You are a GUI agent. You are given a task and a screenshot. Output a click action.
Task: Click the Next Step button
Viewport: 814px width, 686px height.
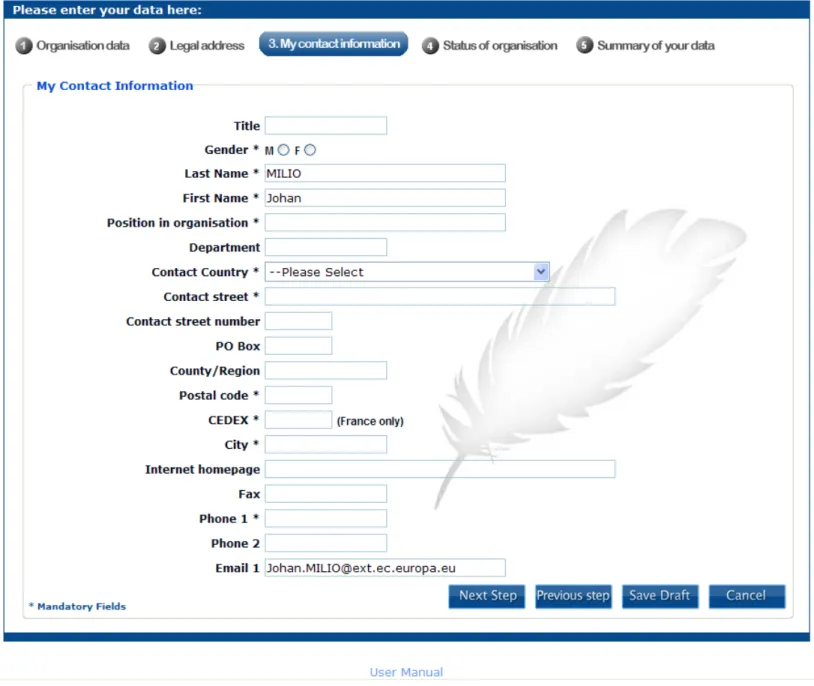pyautogui.click(x=487, y=596)
